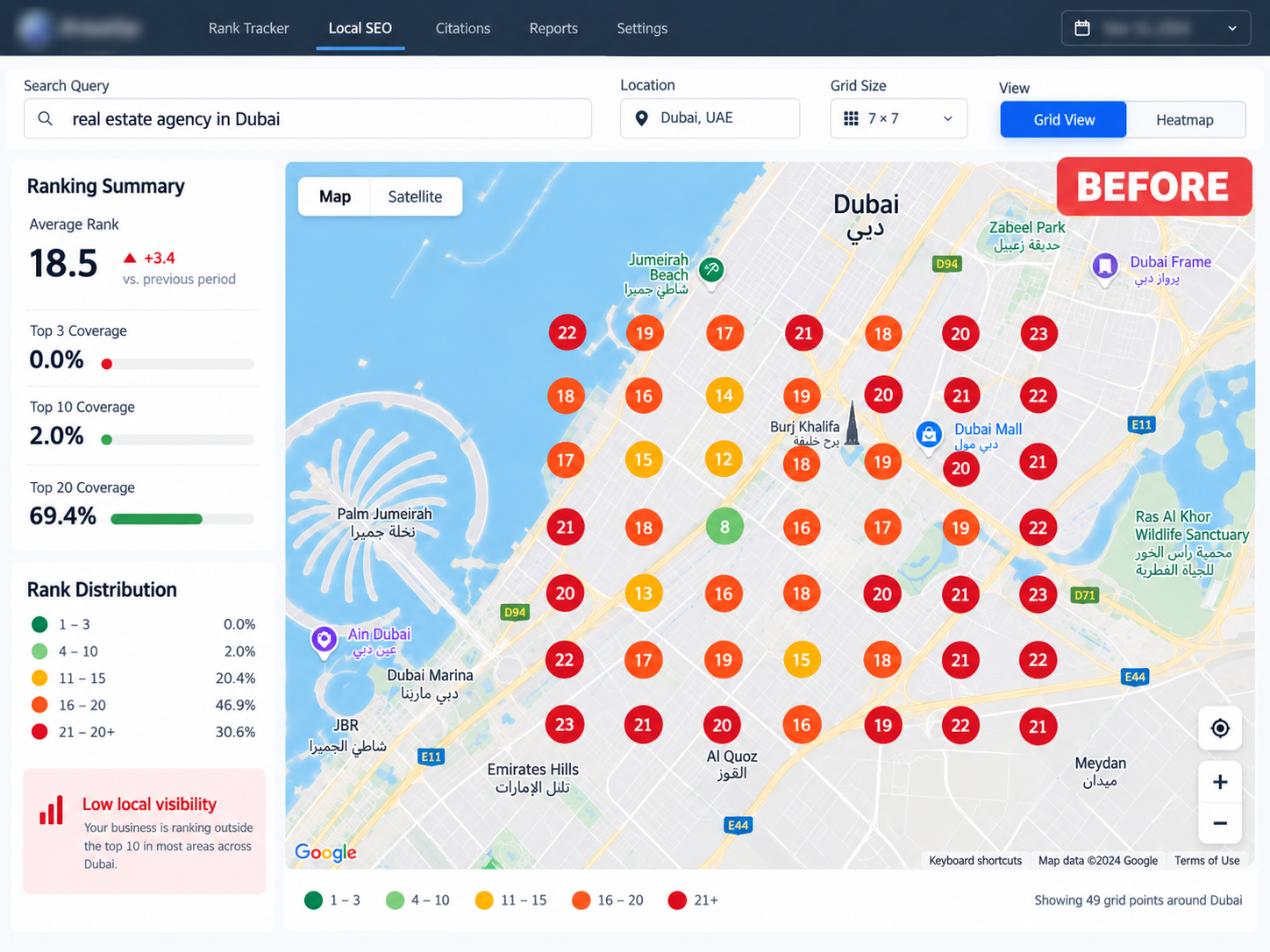Open the Local SEO tab

click(360, 28)
